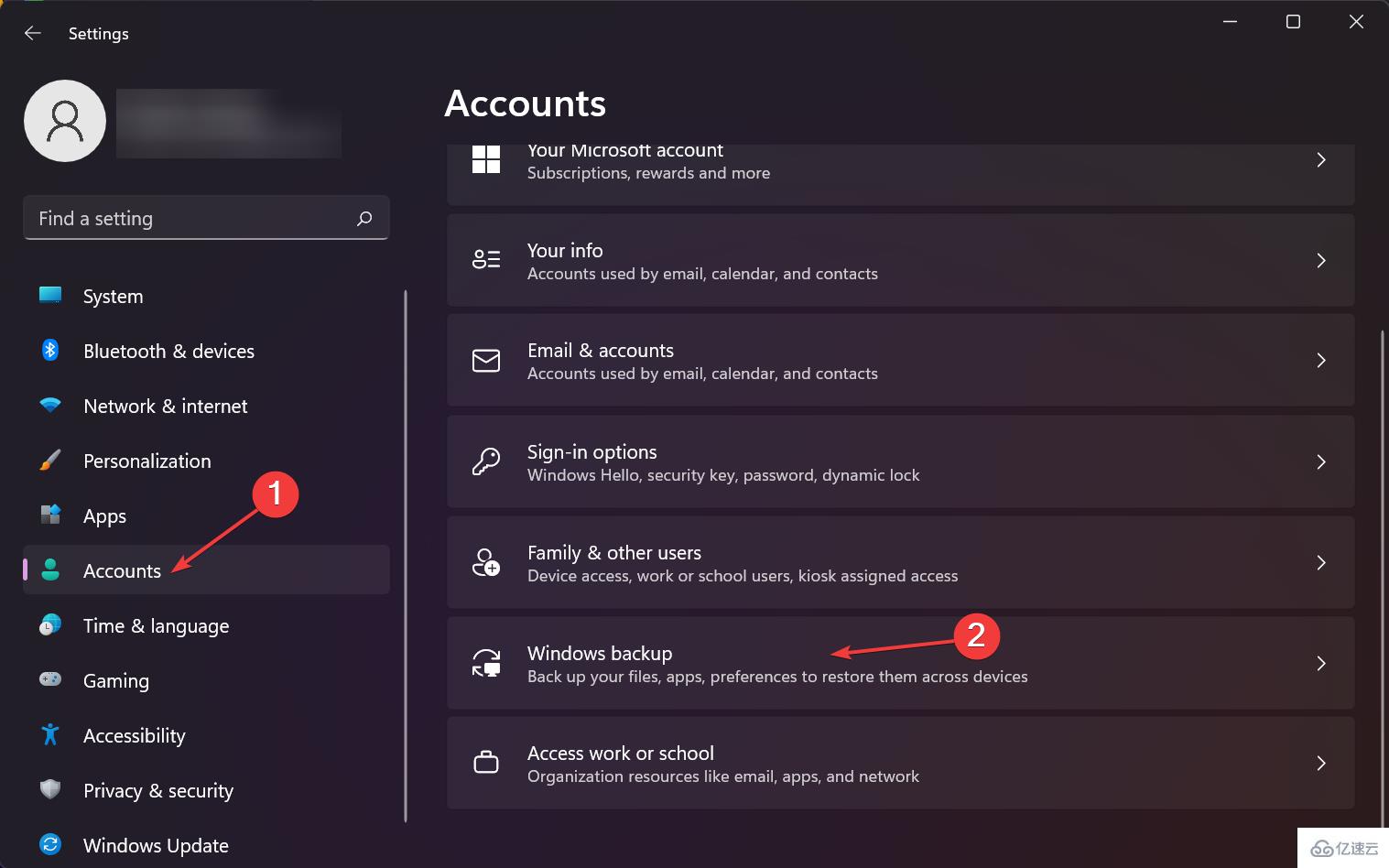1389x868 pixels.
Task: Open the Apps category
Action: (x=206, y=515)
